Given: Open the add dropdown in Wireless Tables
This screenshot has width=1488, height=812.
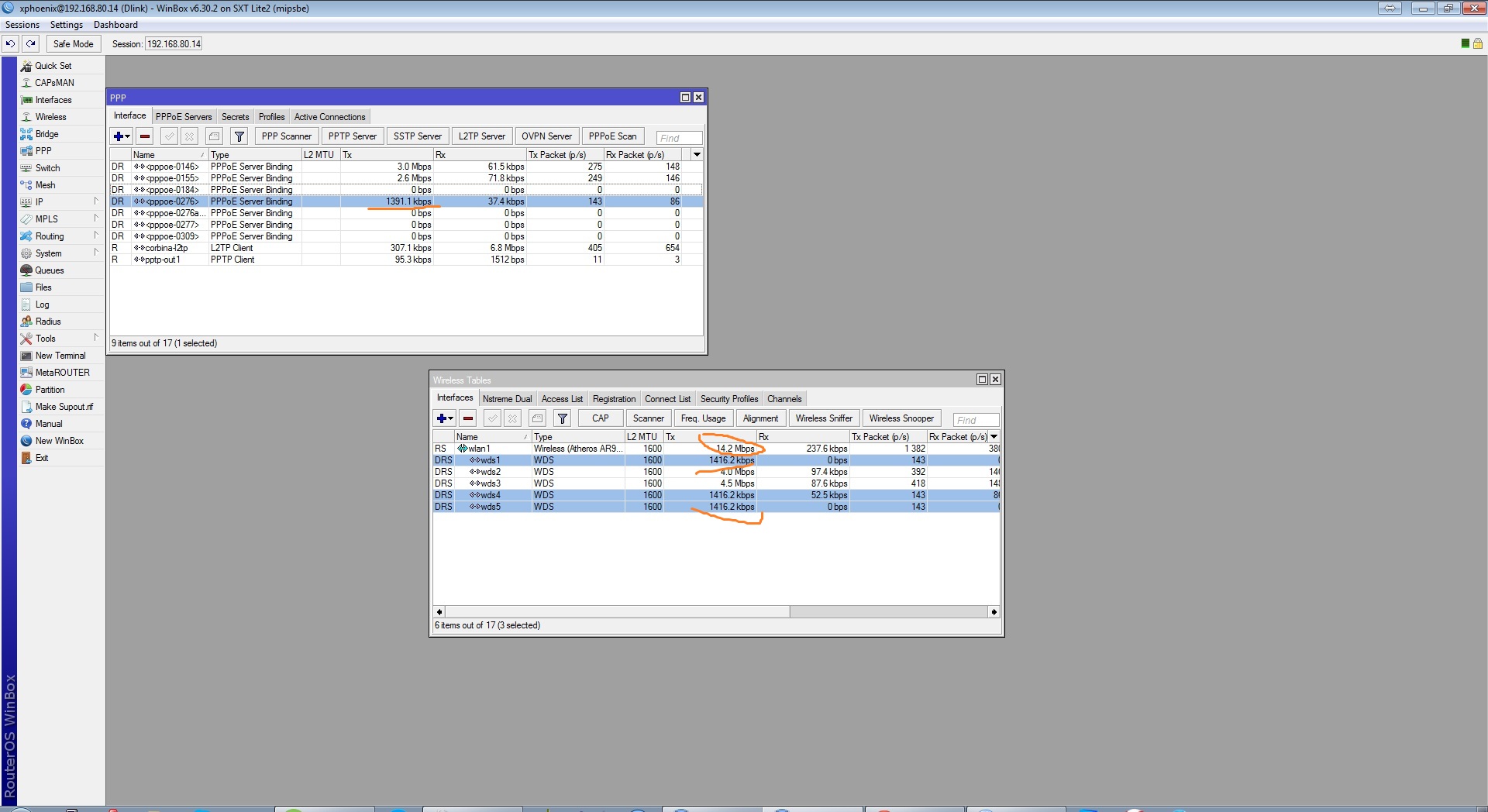Looking at the screenshot, I should point(445,418).
